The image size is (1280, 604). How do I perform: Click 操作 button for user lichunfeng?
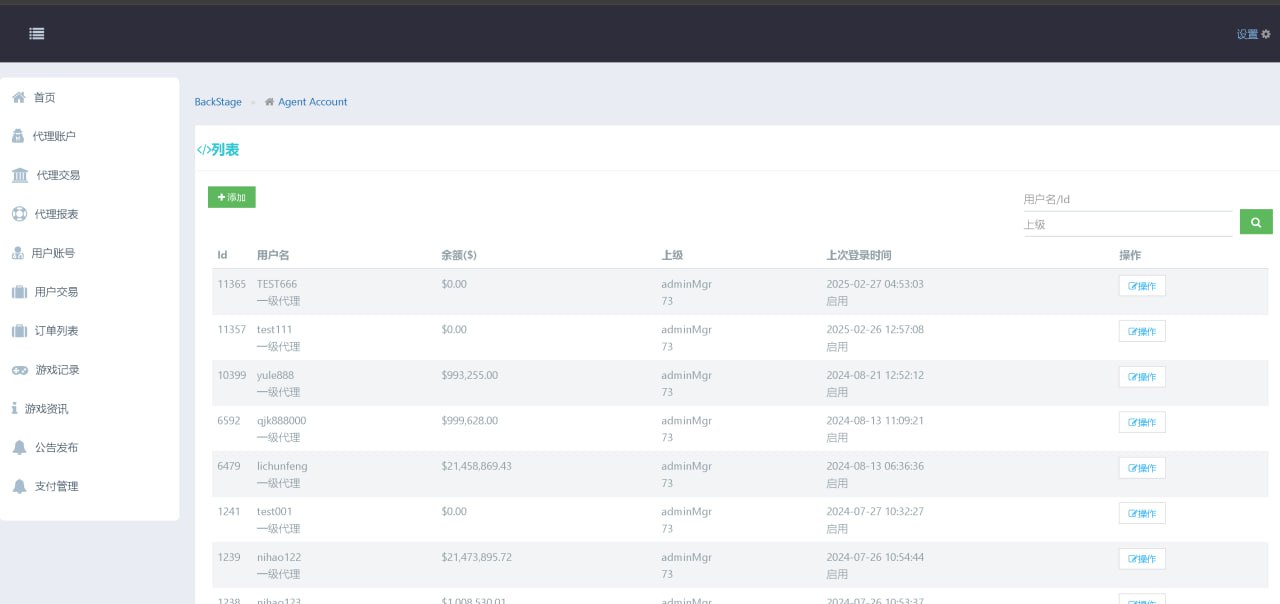pos(1142,468)
